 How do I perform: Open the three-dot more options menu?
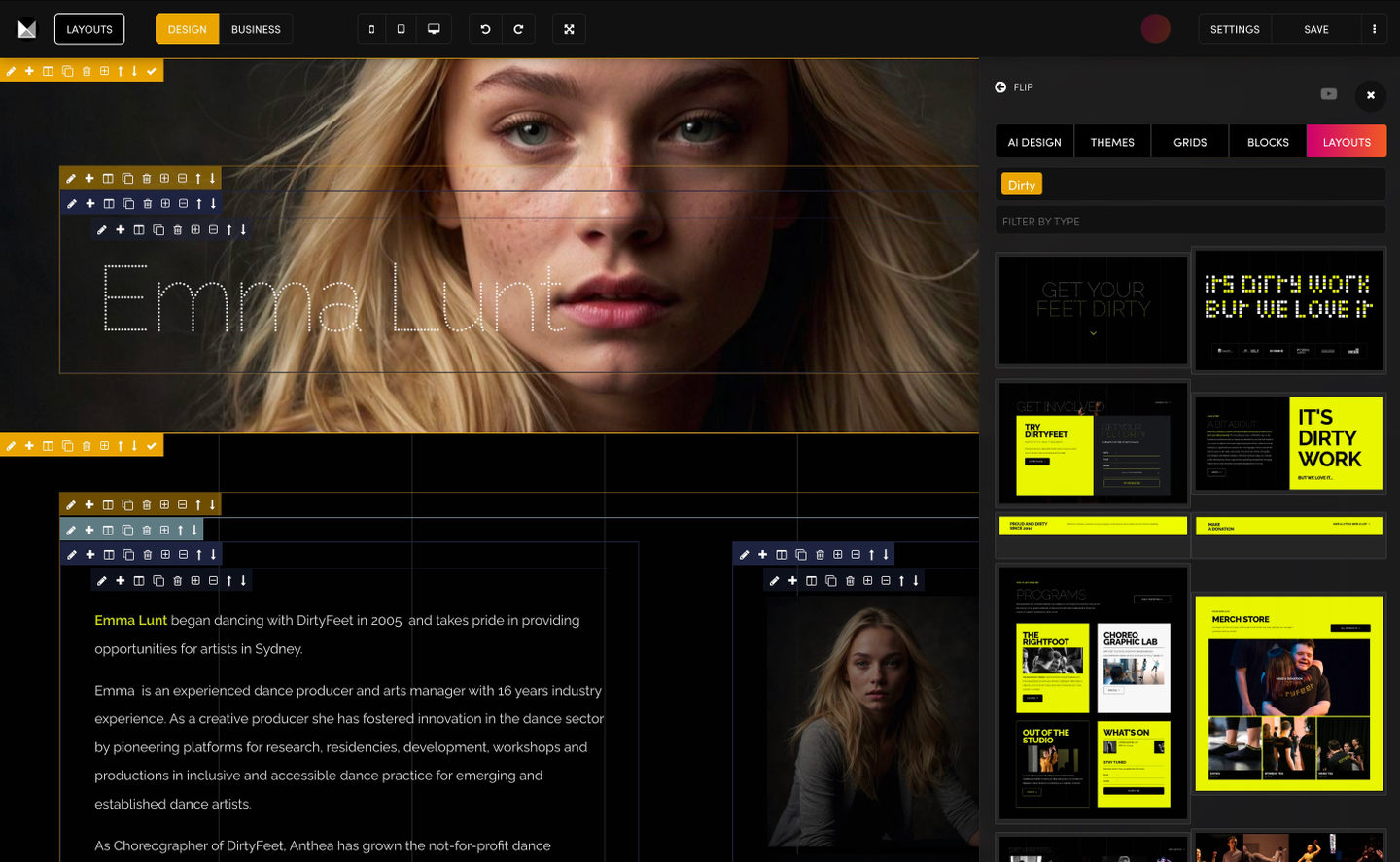coord(1374,29)
